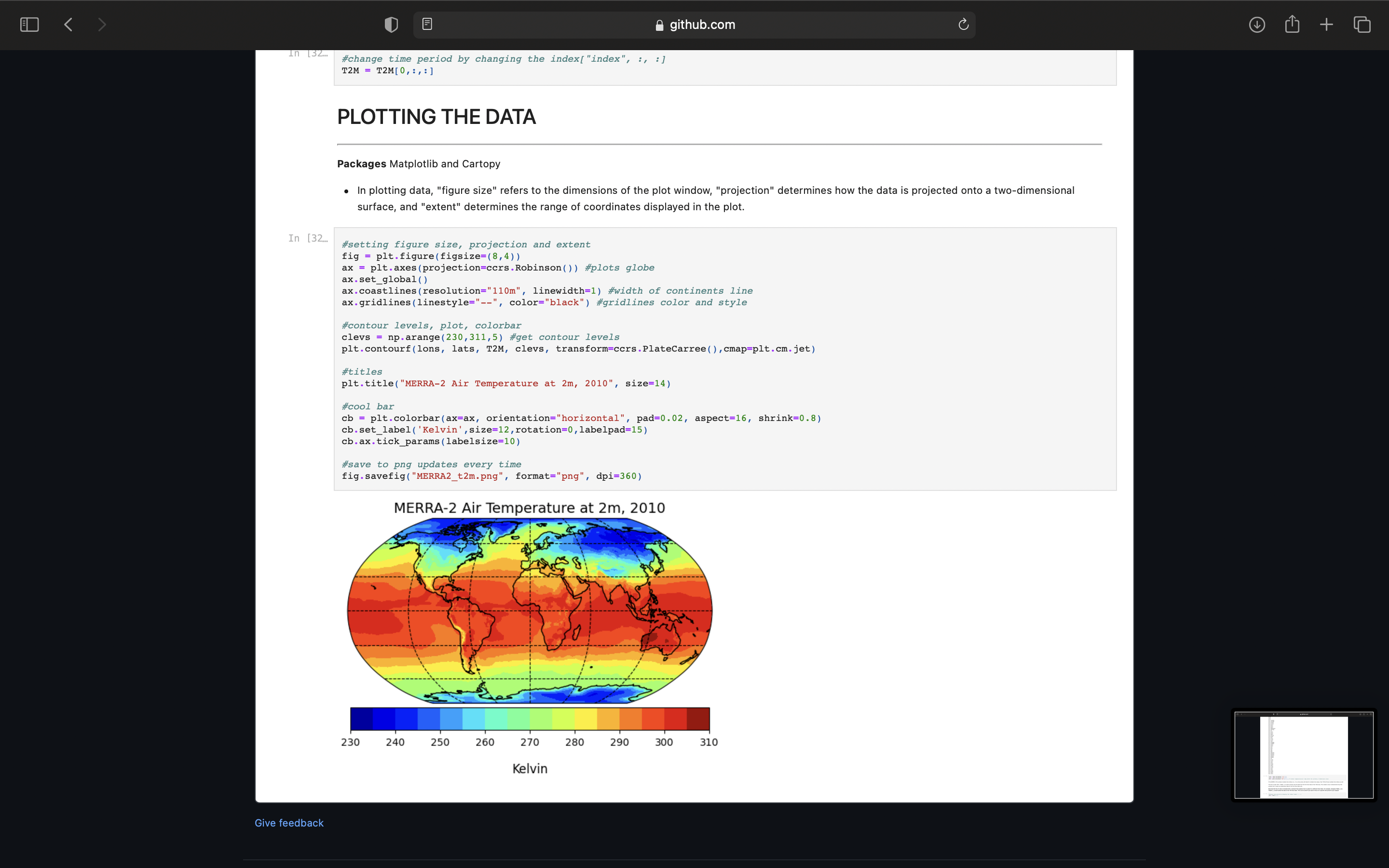Show the downloads list

click(1257, 25)
